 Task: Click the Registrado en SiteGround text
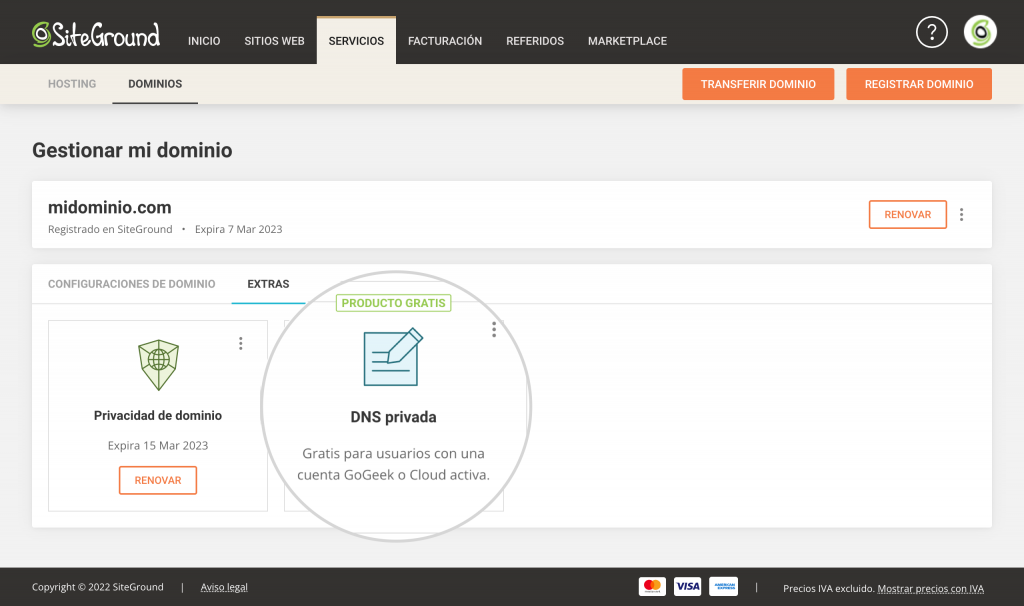[x=110, y=229]
